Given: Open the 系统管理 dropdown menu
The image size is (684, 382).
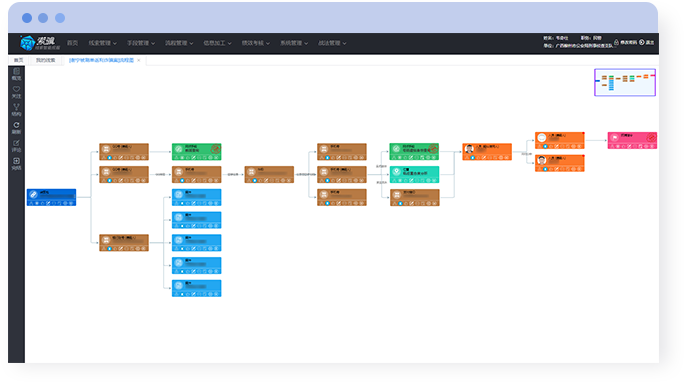Looking at the screenshot, I should tap(294, 43).
